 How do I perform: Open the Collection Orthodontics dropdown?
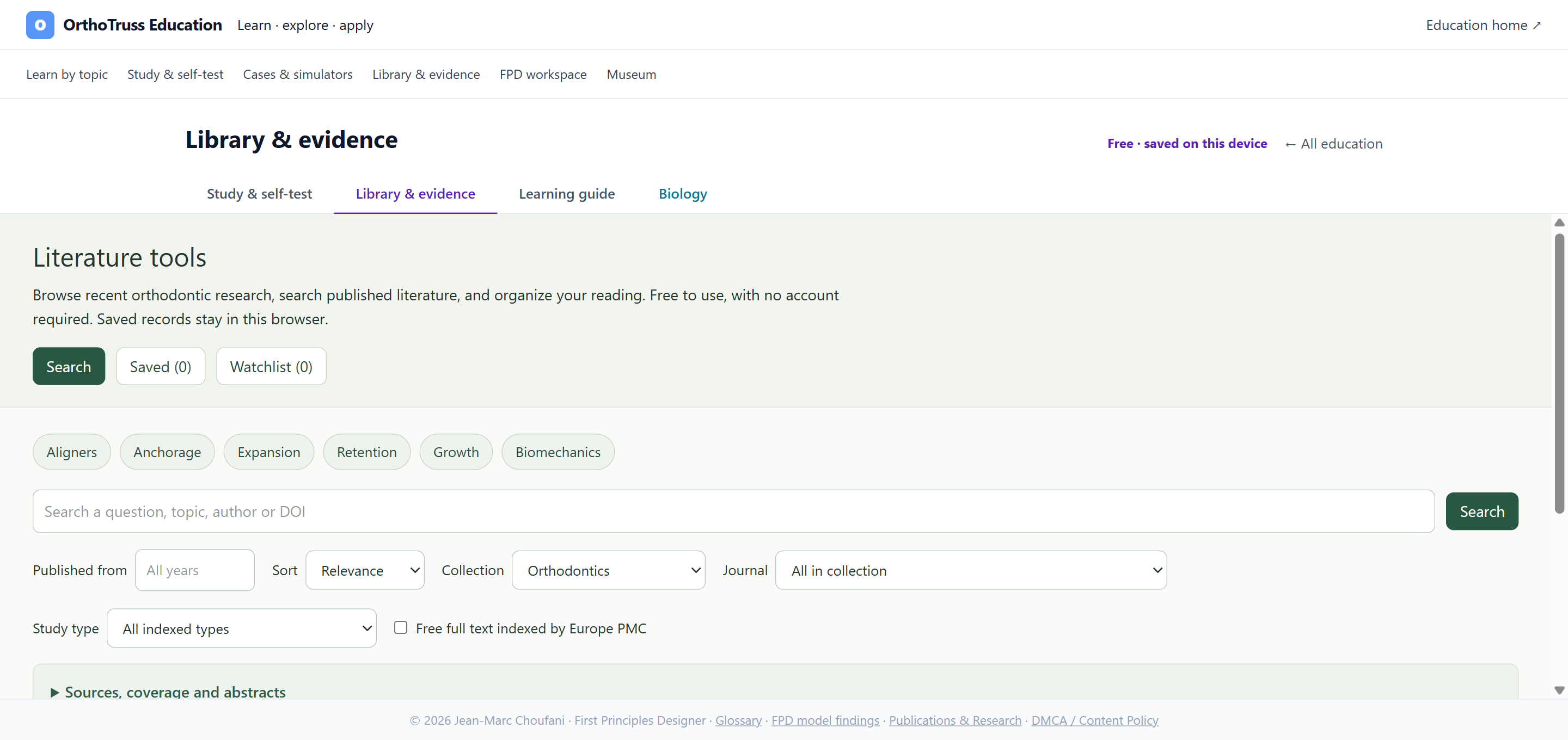608,570
